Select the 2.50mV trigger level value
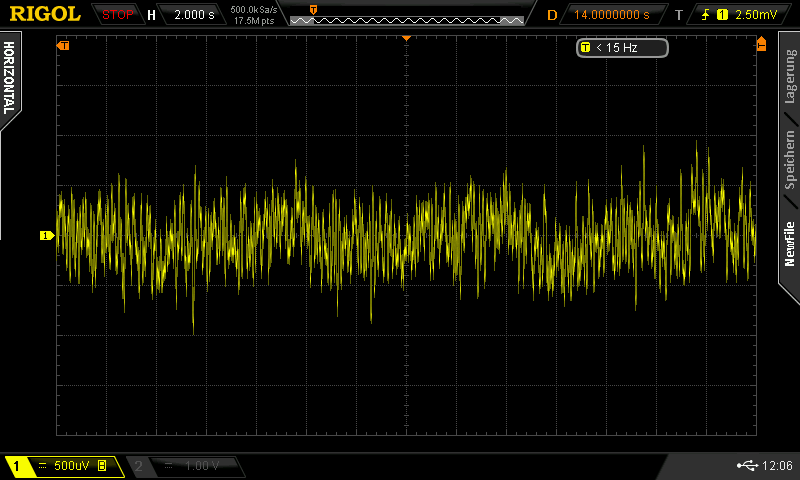This screenshot has width=800, height=480. coord(756,15)
